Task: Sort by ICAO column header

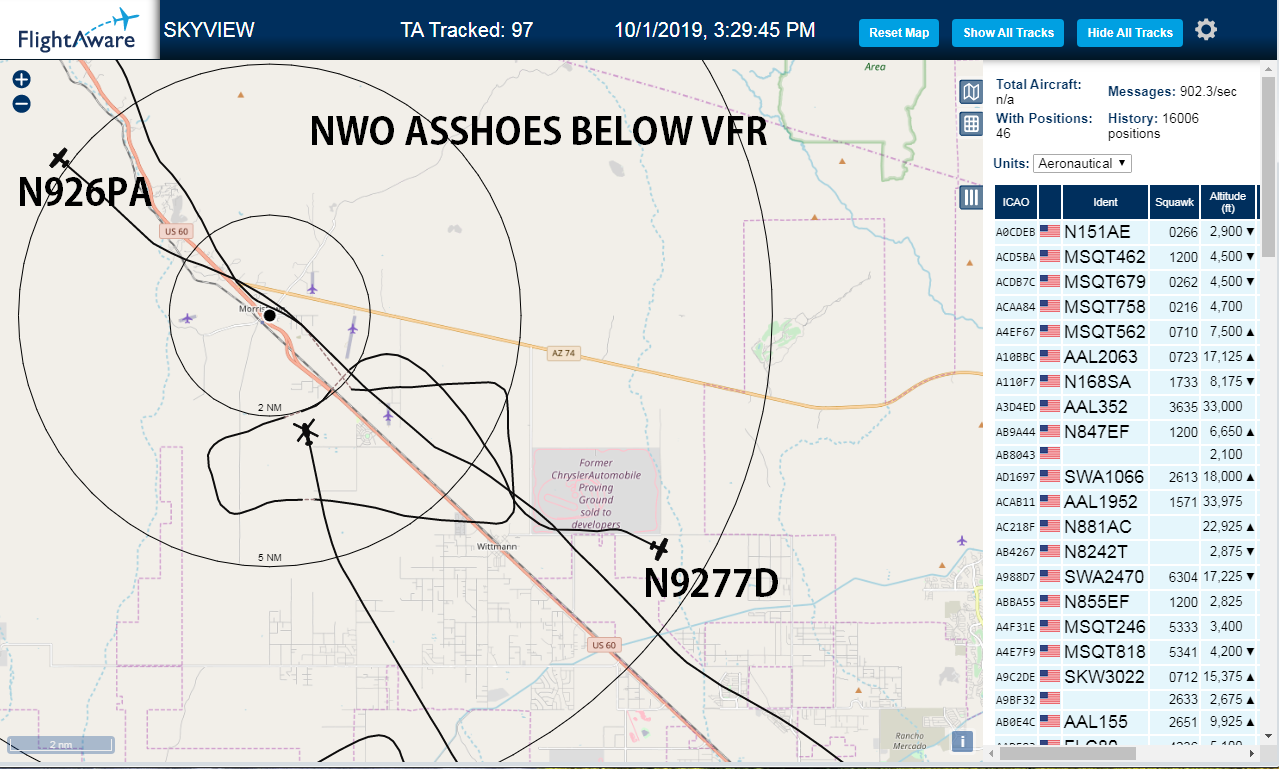Action: (x=1016, y=202)
